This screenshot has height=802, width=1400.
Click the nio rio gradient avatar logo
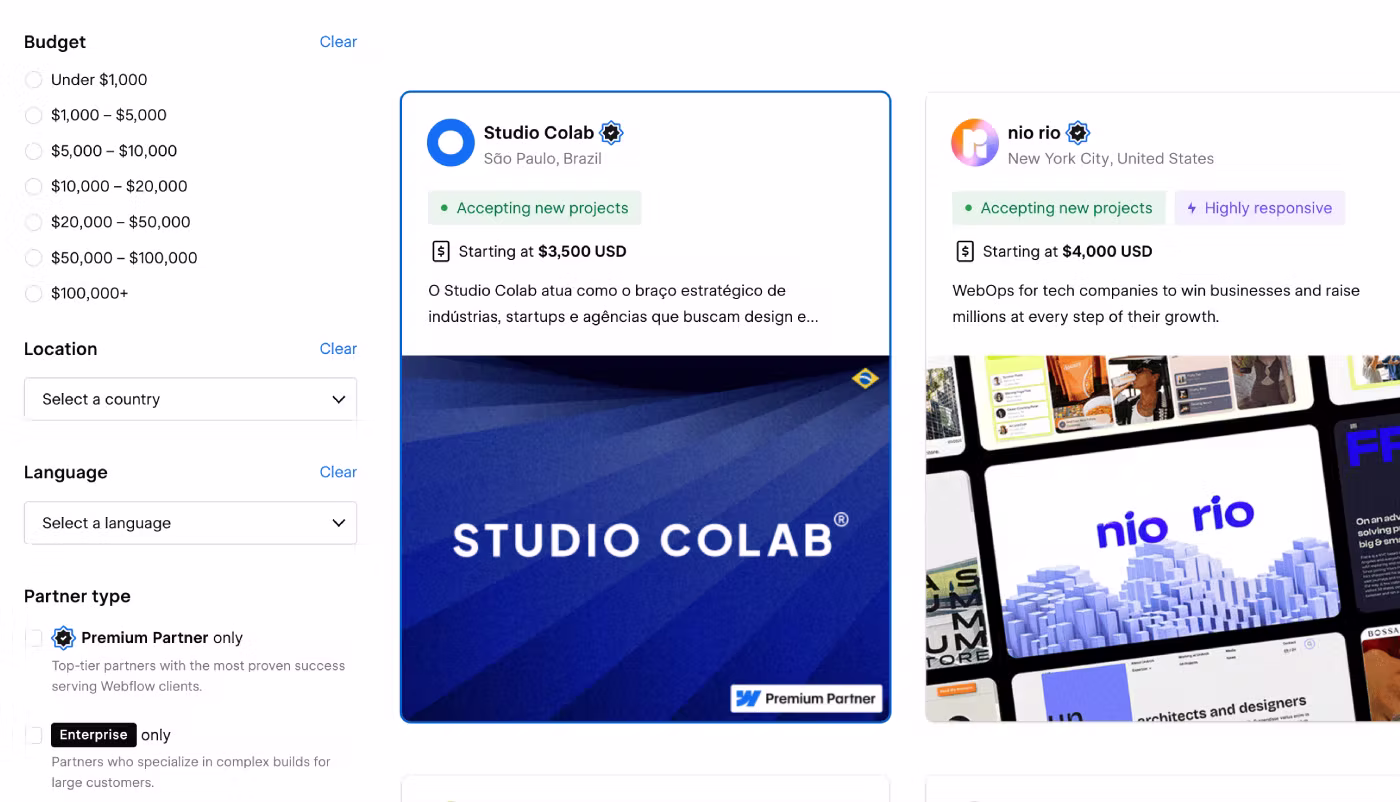pyautogui.click(x=975, y=143)
